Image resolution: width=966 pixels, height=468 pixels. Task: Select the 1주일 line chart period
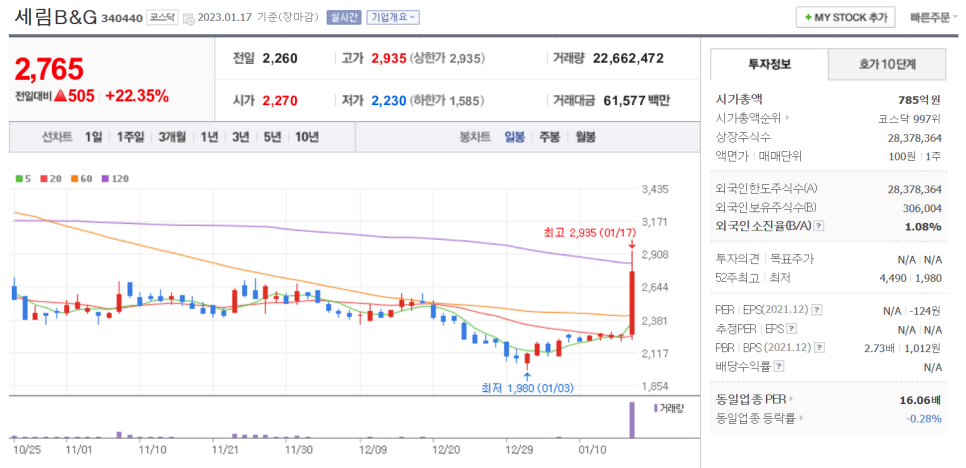130,137
